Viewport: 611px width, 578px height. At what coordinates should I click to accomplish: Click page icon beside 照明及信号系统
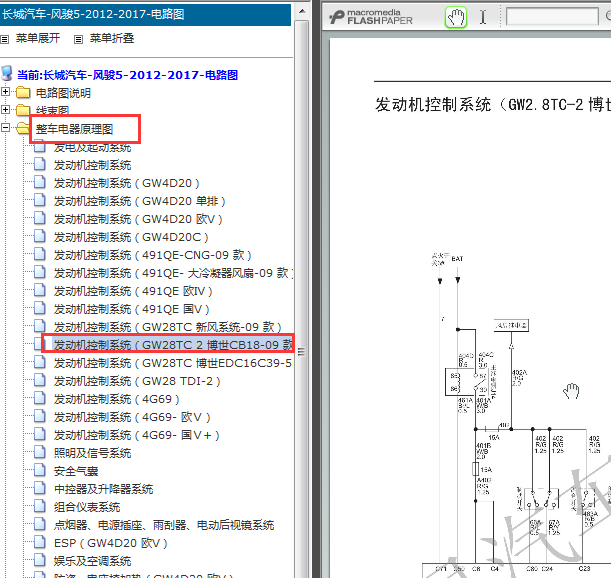[x=39, y=452]
